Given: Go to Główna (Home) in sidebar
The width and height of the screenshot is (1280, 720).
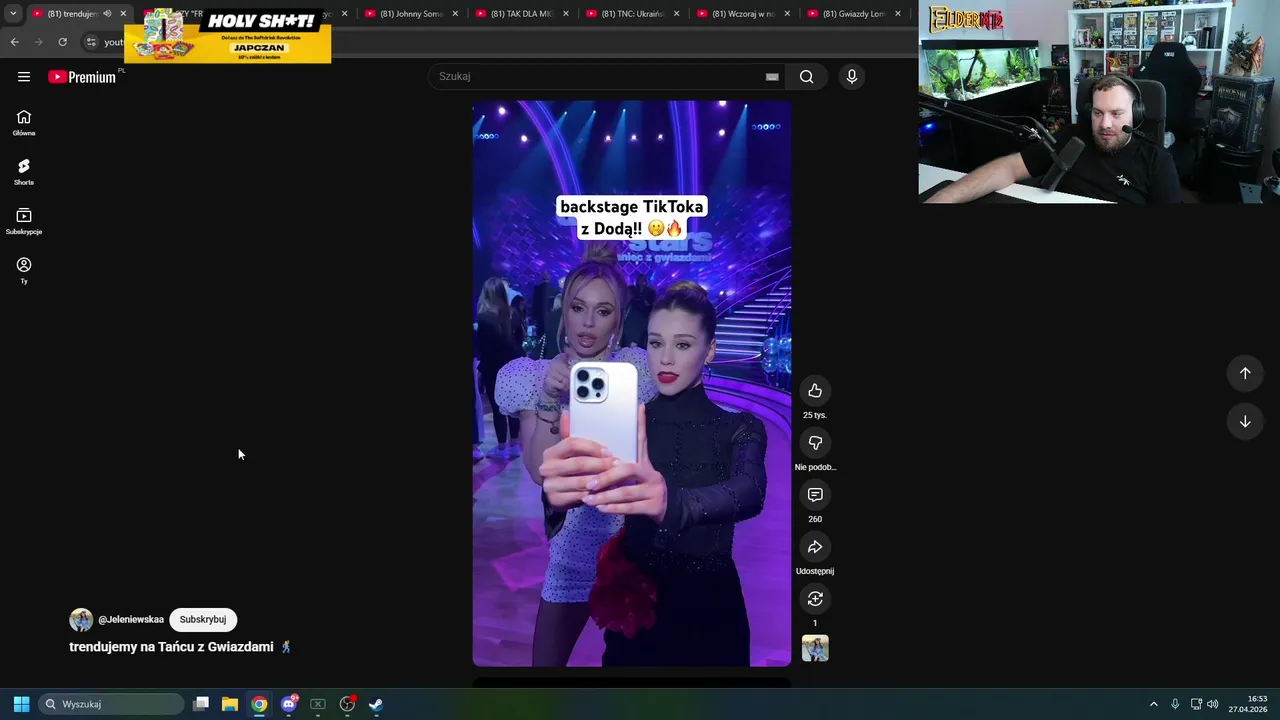Looking at the screenshot, I should pyautogui.click(x=24, y=123).
